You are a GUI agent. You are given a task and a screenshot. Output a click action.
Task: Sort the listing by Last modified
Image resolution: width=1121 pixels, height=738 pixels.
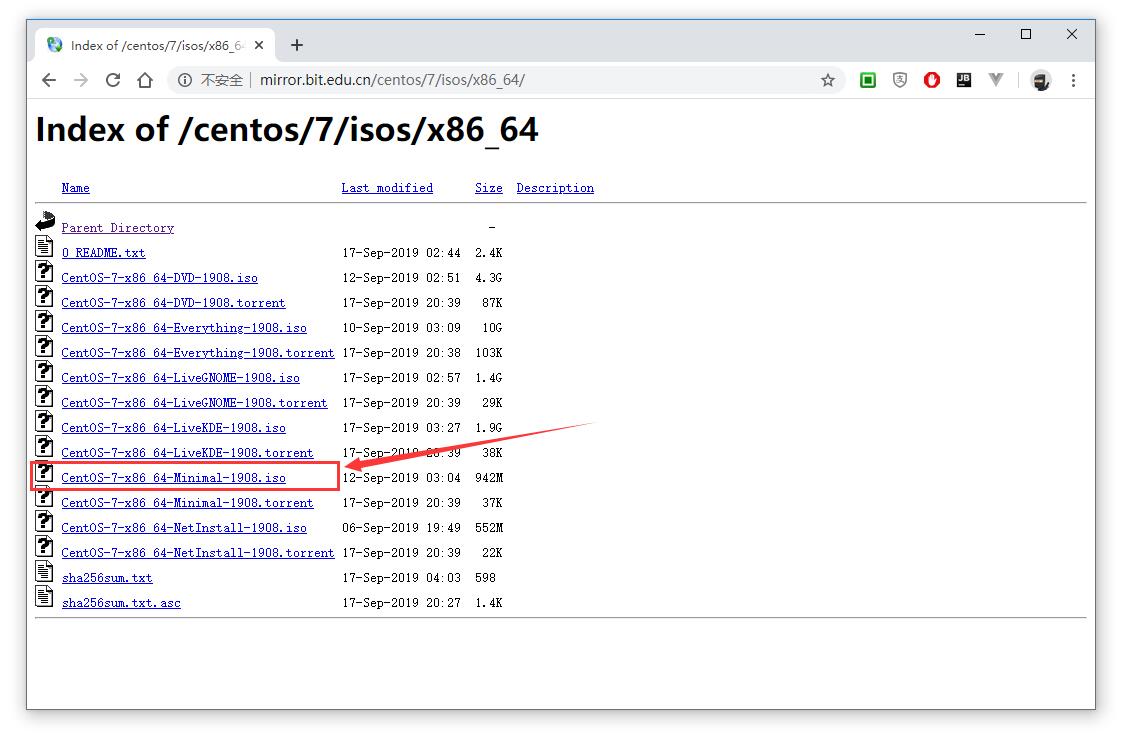coord(387,187)
